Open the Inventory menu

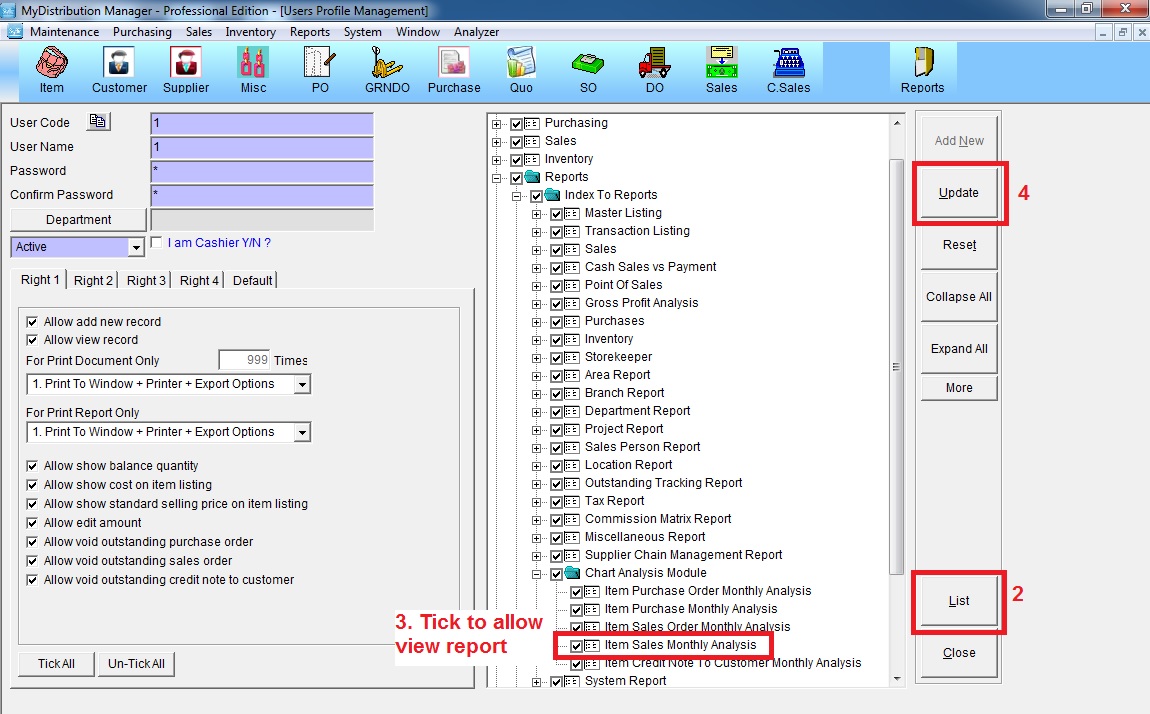point(250,32)
